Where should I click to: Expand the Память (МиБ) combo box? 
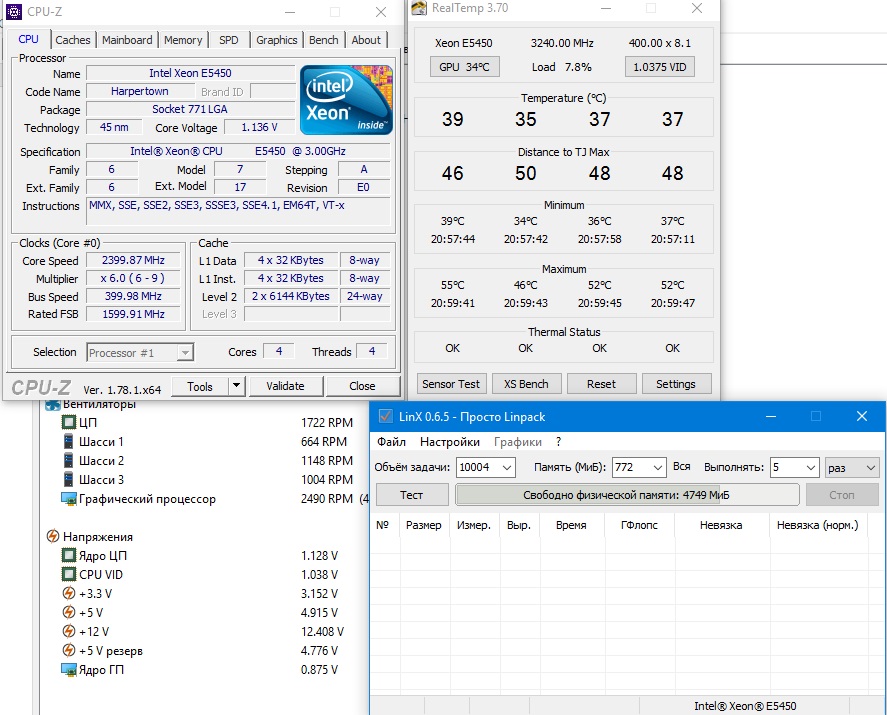pyautogui.click(x=657, y=468)
